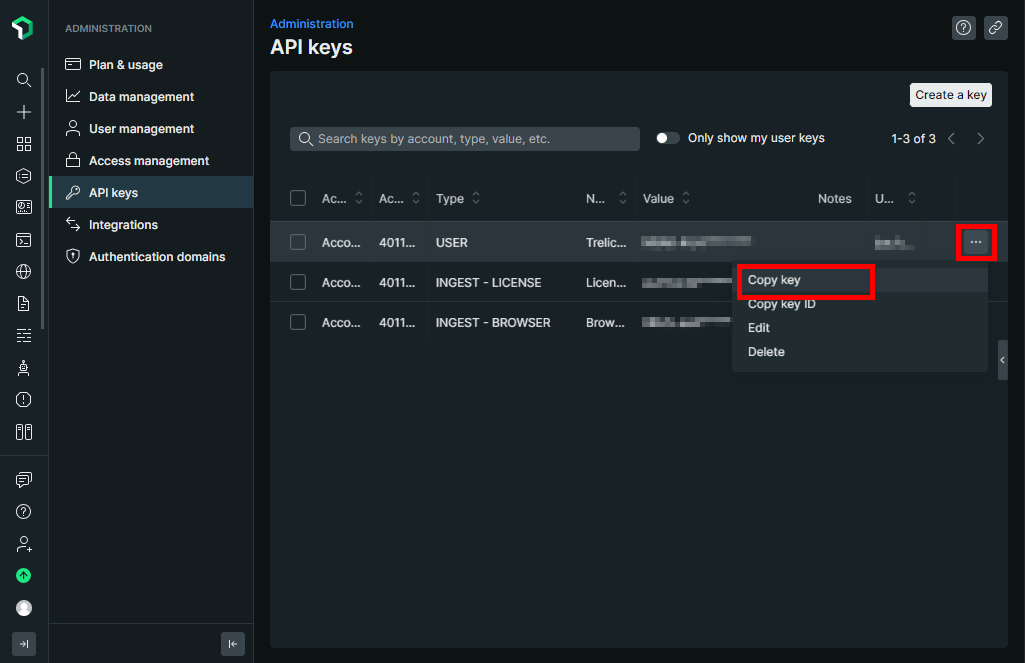The image size is (1025, 663).
Task: Choose Delete from context menu
Action: [x=860, y=352]
